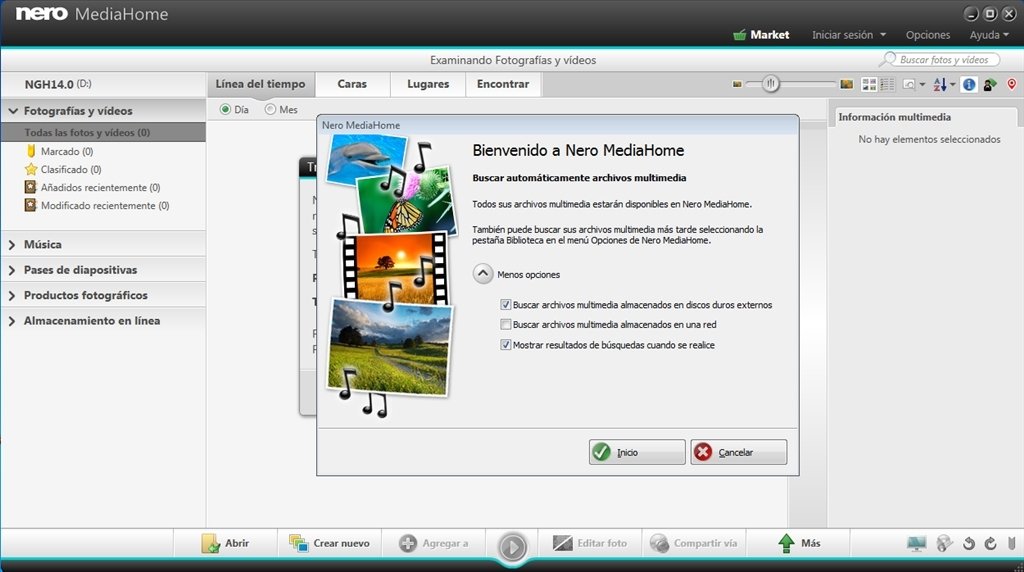Expand the Música section
The width and height of the screenshot is (1024, 572).
tap(12, 245)
